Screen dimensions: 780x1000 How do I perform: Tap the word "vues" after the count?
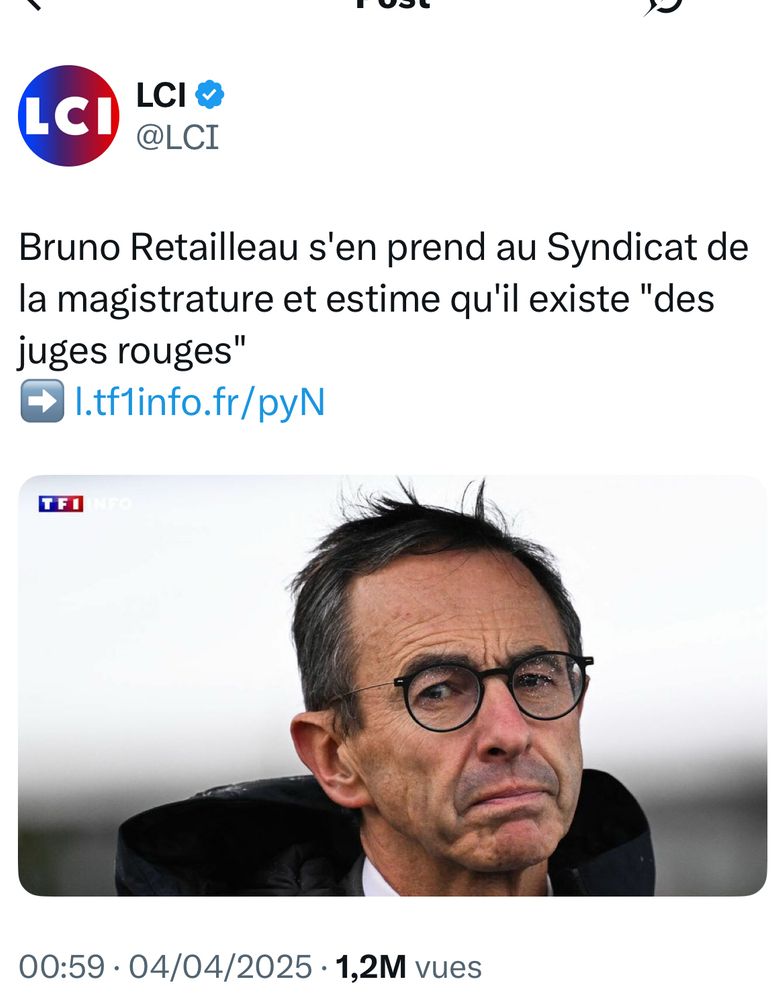pos(448,967)
